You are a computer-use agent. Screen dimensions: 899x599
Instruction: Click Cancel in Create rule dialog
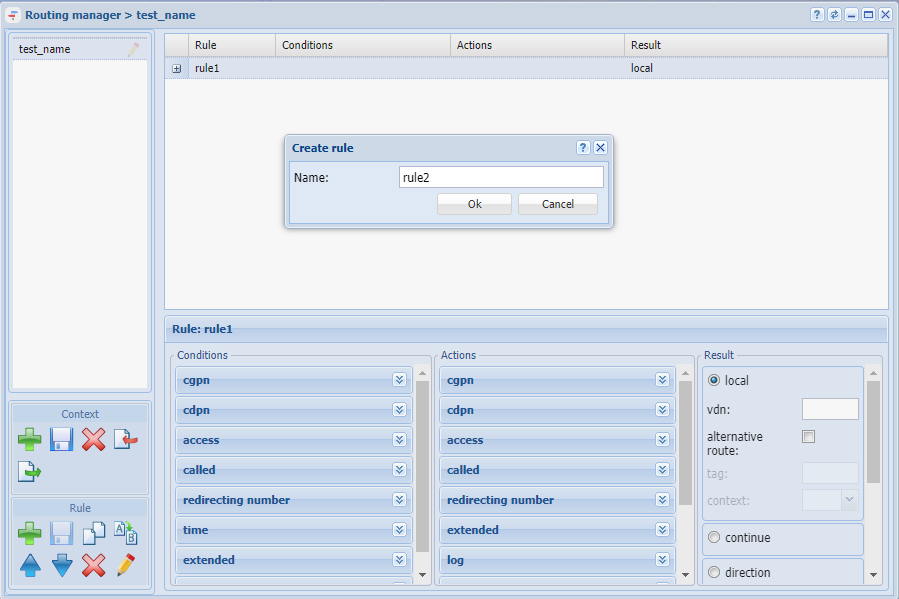(x=558, y=204)
